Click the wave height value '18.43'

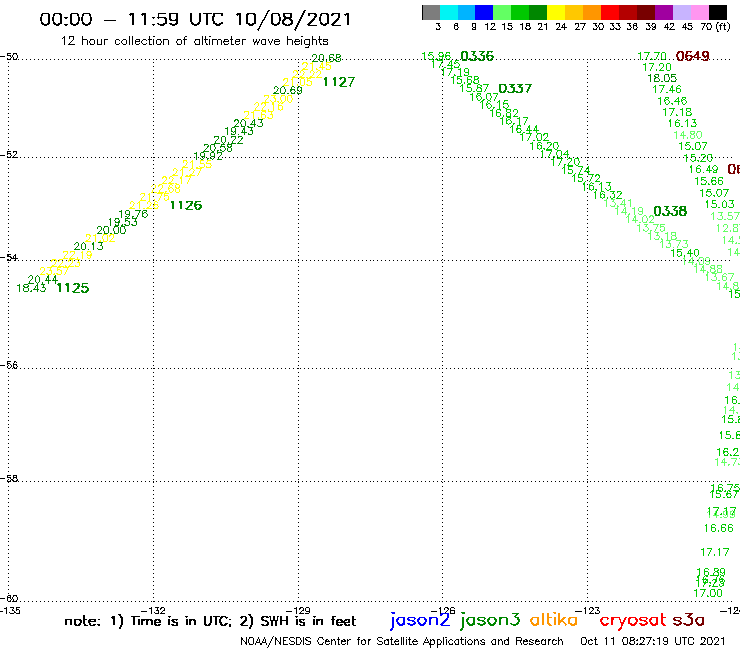[31, 288]
